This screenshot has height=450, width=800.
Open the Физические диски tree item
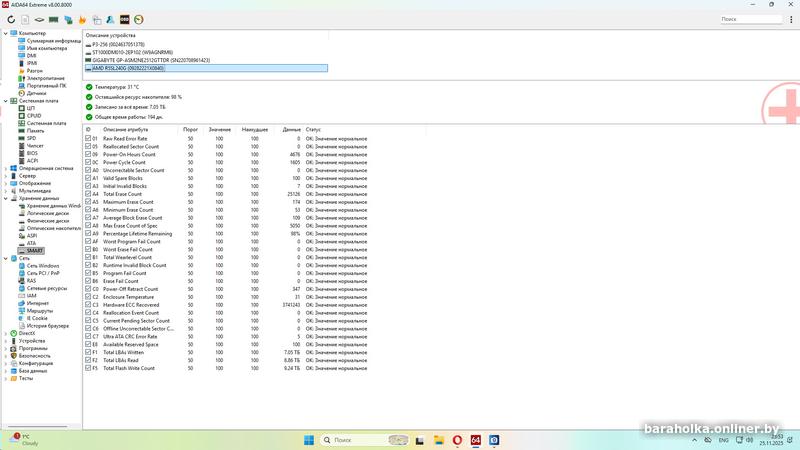pos(48,221)
